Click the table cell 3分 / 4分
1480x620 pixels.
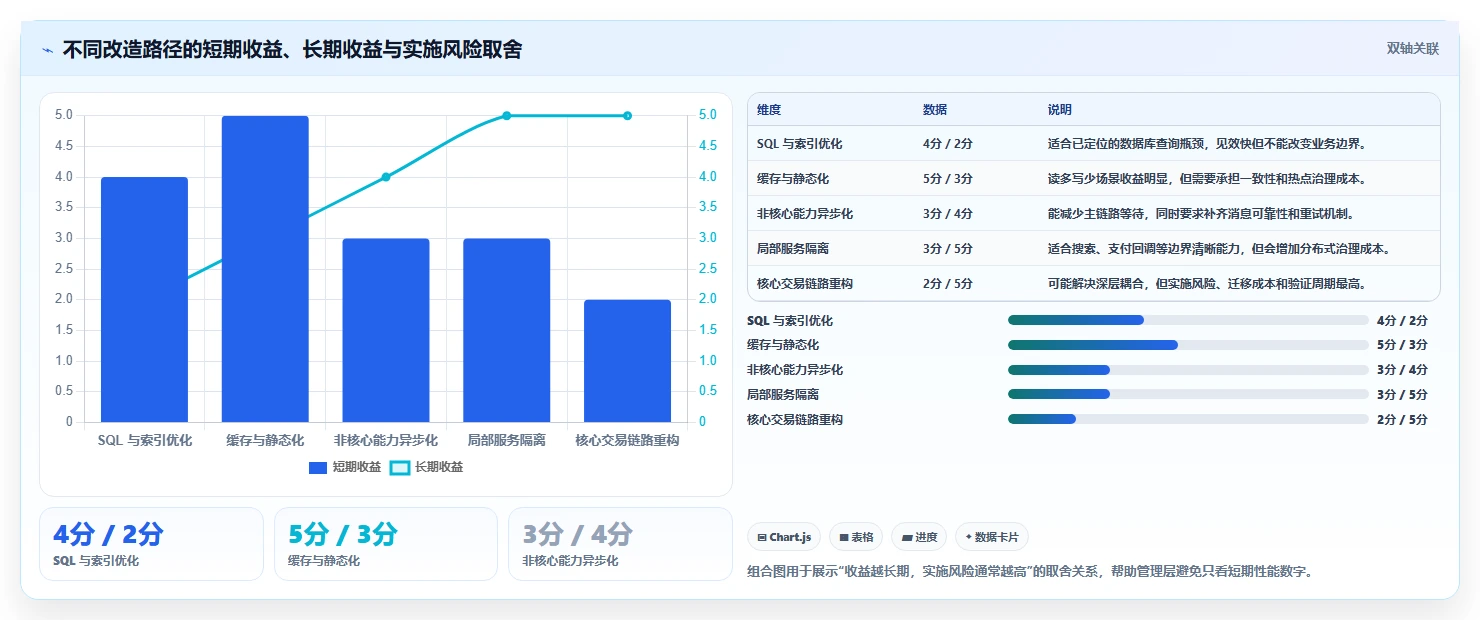coord(948,214)
